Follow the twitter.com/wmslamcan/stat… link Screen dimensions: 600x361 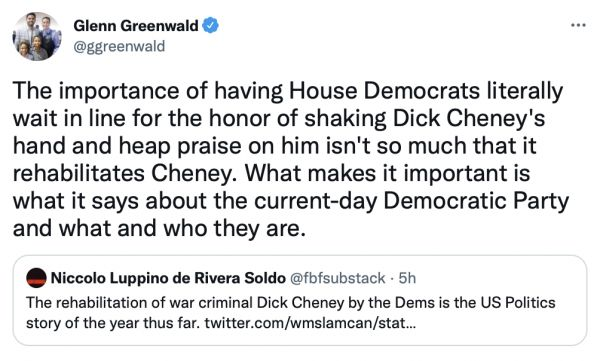pos(309,323)
